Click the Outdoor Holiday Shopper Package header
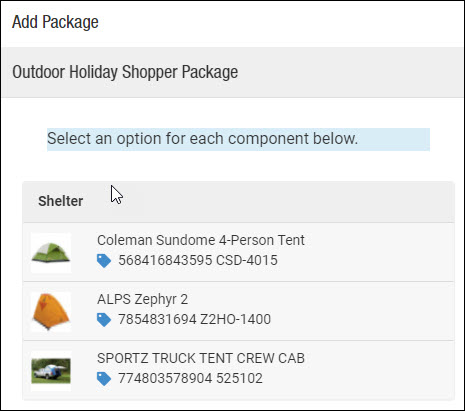465x411 pixels. [232, 72]
